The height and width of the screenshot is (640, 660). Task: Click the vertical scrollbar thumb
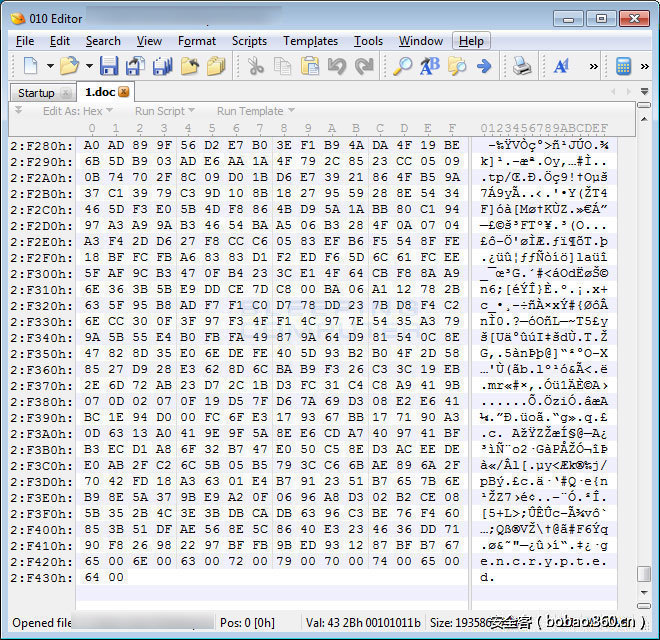644,573
